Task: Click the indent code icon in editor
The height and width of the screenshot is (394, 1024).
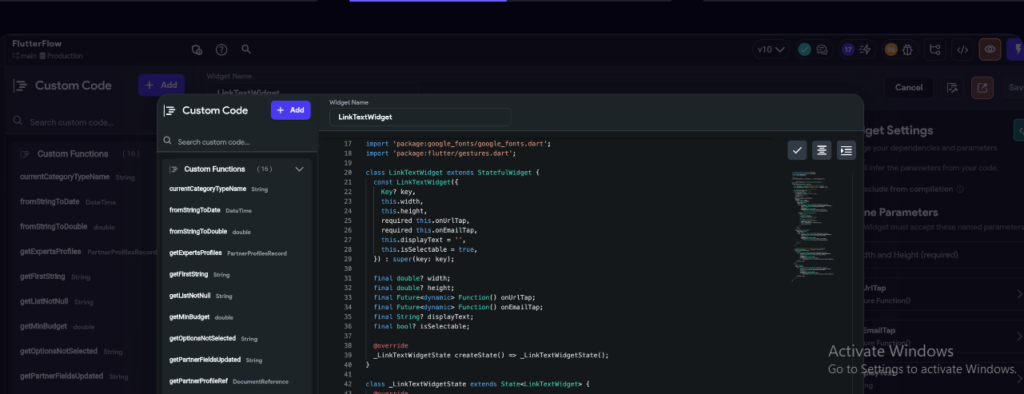Action: 846,150
